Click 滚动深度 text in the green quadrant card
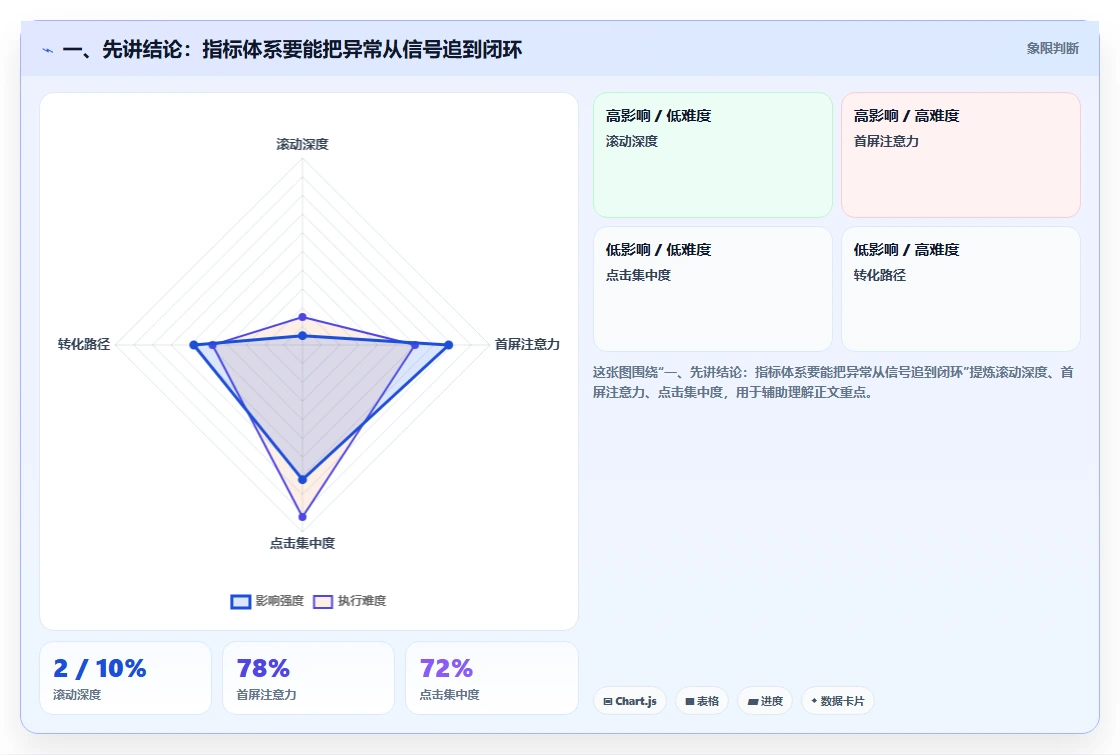Image resolution: width=1120 pixels, height=755 pixels. pos(632,141)
